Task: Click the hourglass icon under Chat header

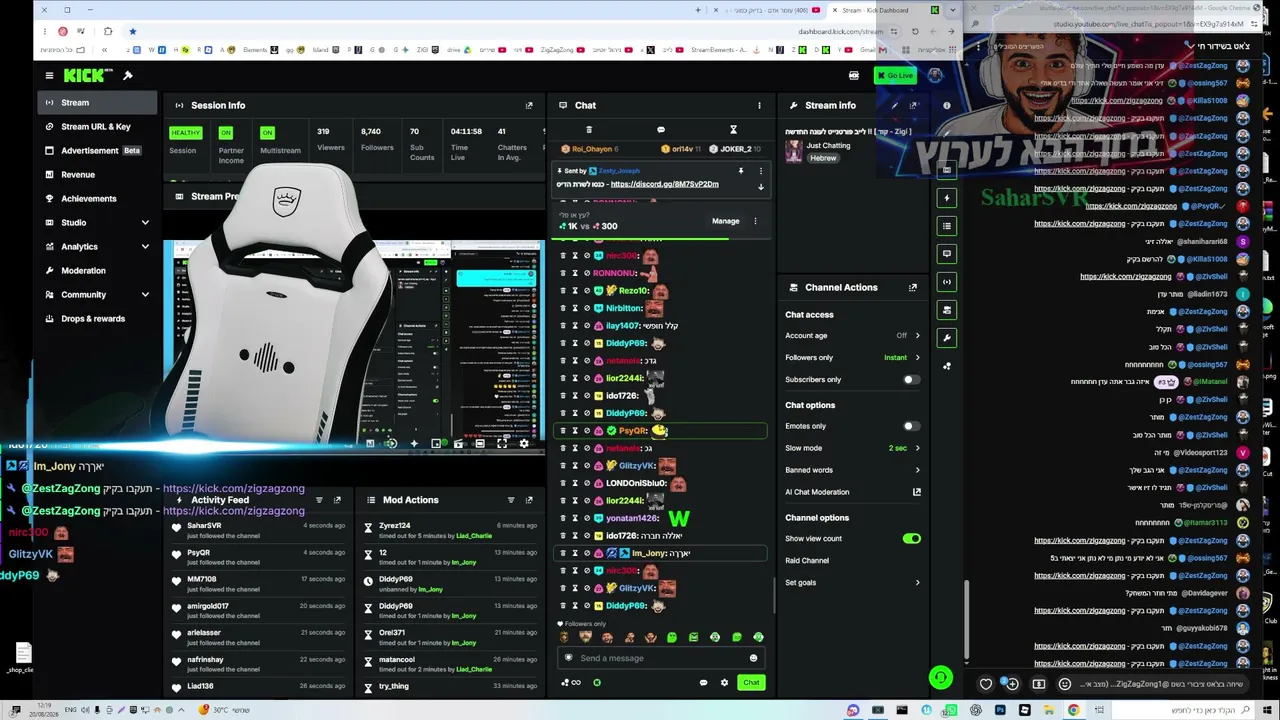Action: pyautogui.click(x=733, y=129)
